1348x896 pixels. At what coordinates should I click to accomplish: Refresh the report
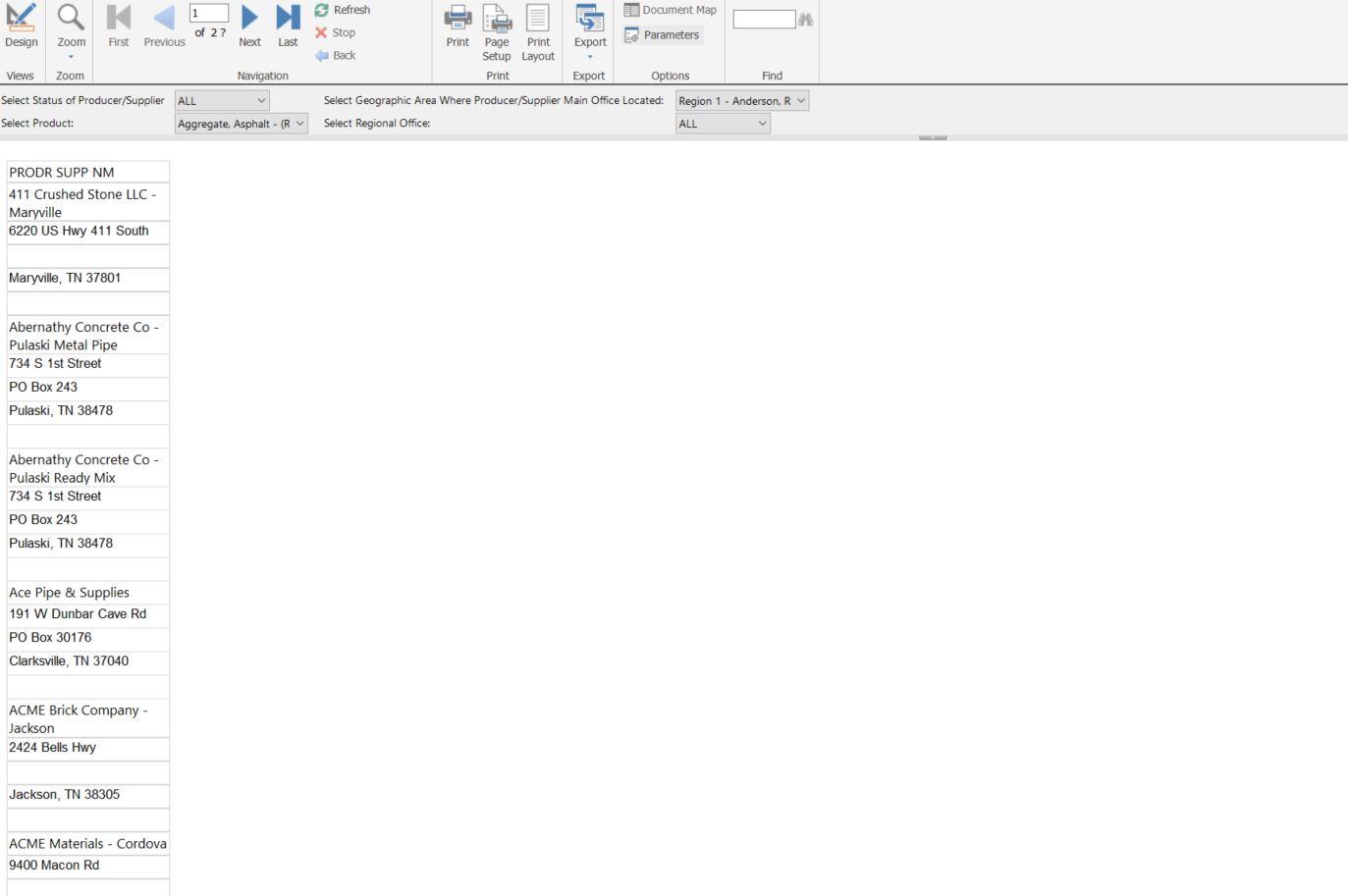tap(343, 10)
